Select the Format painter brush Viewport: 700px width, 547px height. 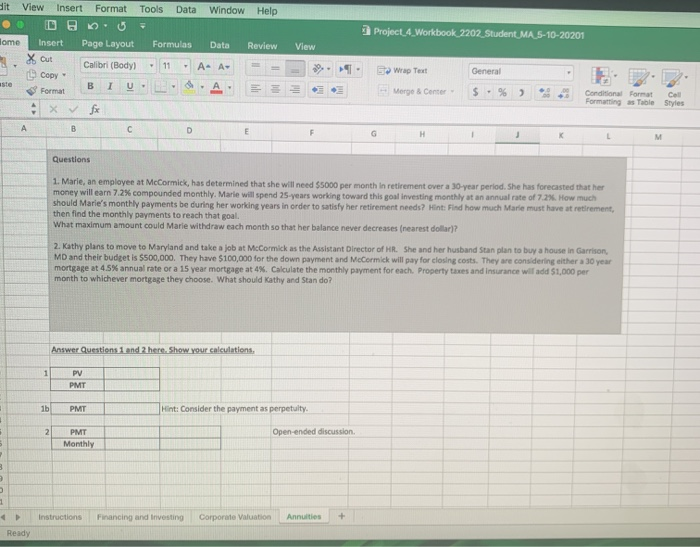click(x=31, y=91)
